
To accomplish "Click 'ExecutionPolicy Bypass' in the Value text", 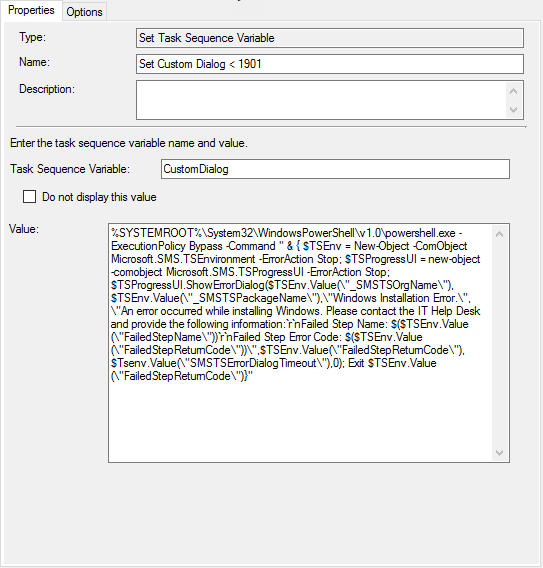I will tap(167, 246).
